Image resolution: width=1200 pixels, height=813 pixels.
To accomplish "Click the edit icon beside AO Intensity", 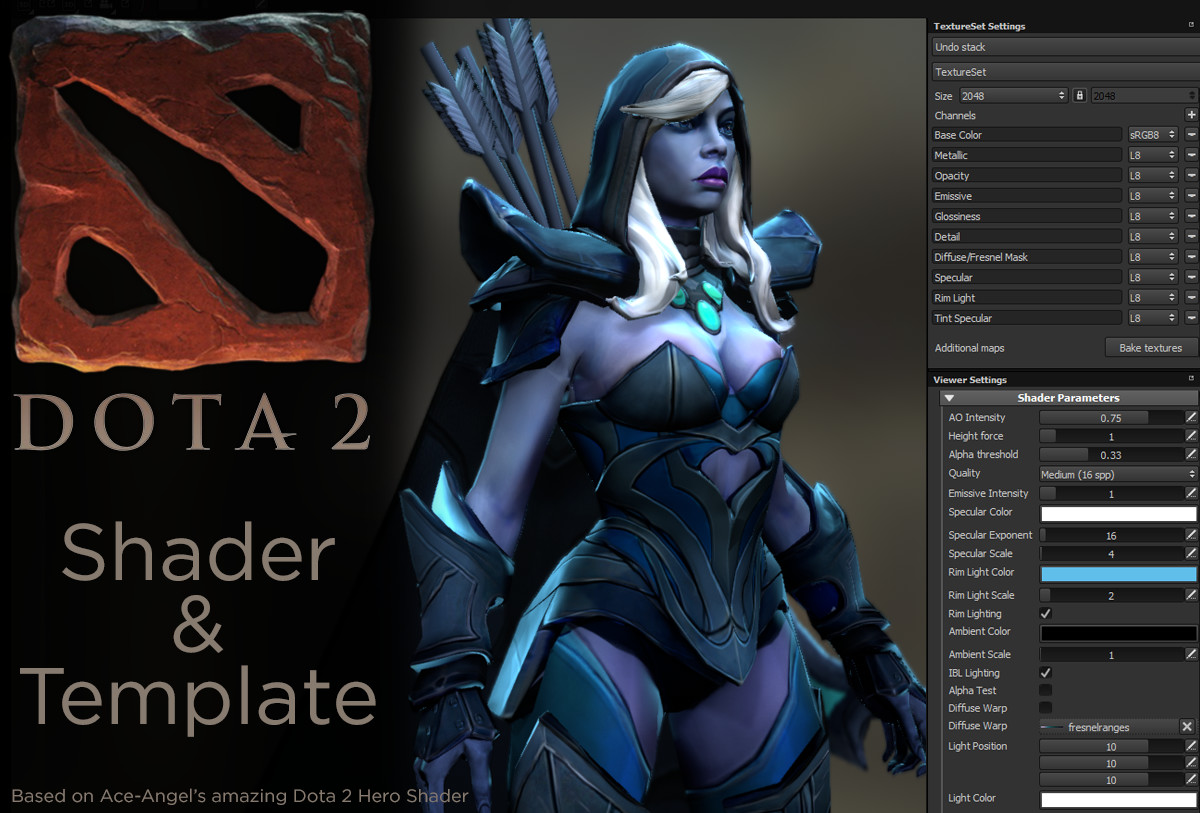I will pos(1191,417).
